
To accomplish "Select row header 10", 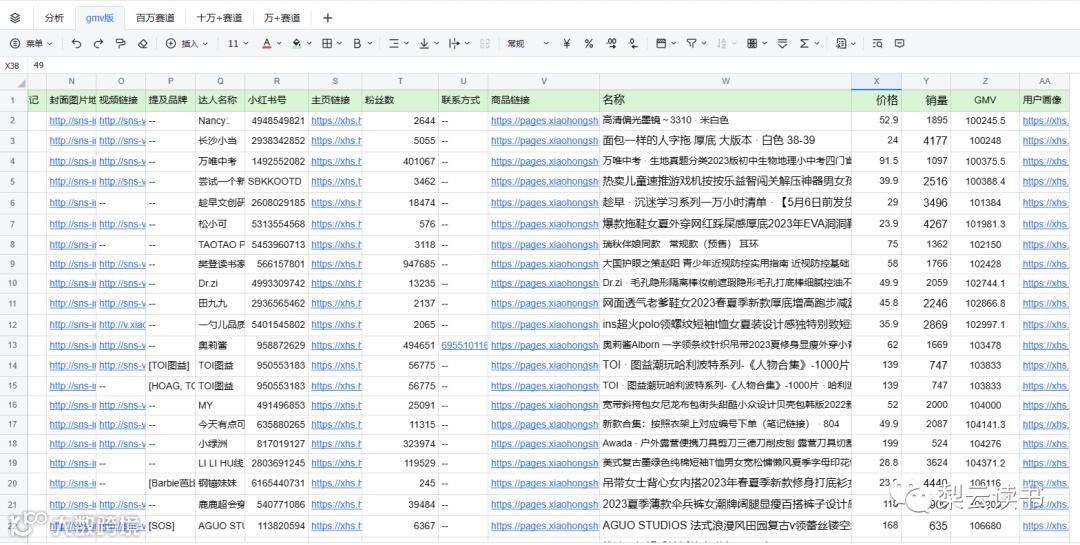I will click(x=13, y=283).
